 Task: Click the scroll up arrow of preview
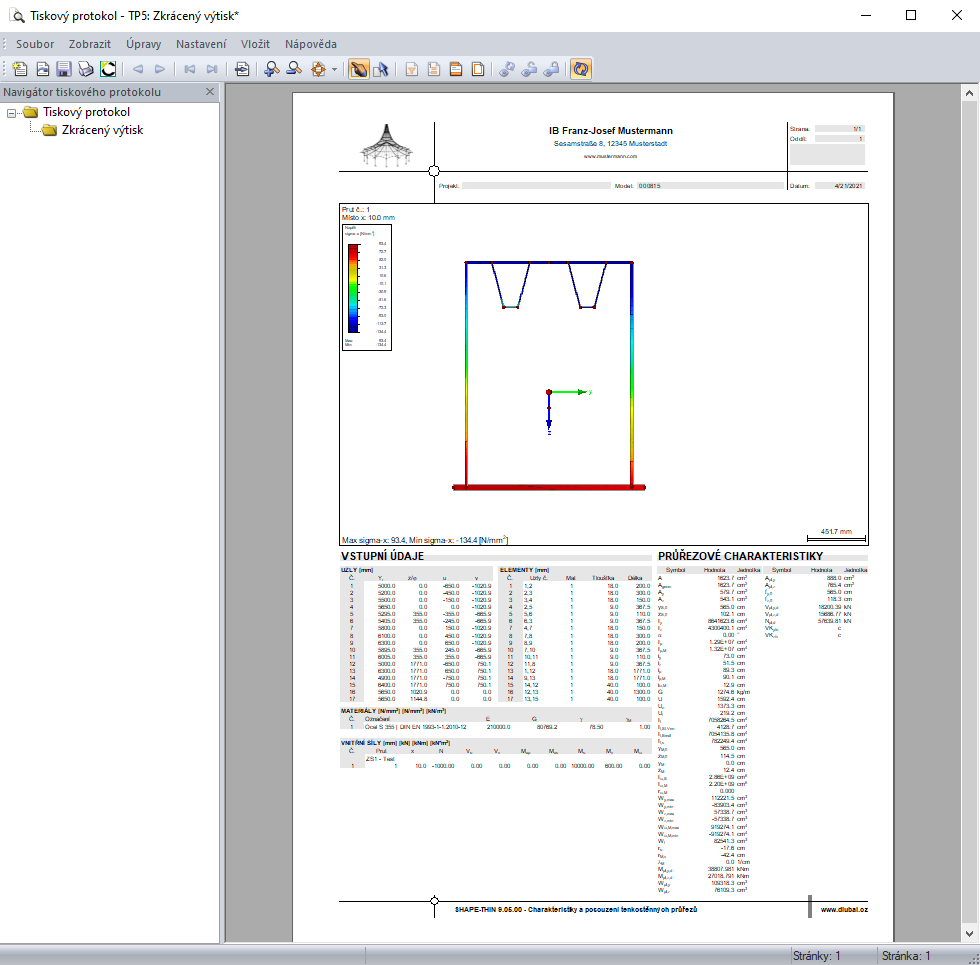click(x=969, y=93)
